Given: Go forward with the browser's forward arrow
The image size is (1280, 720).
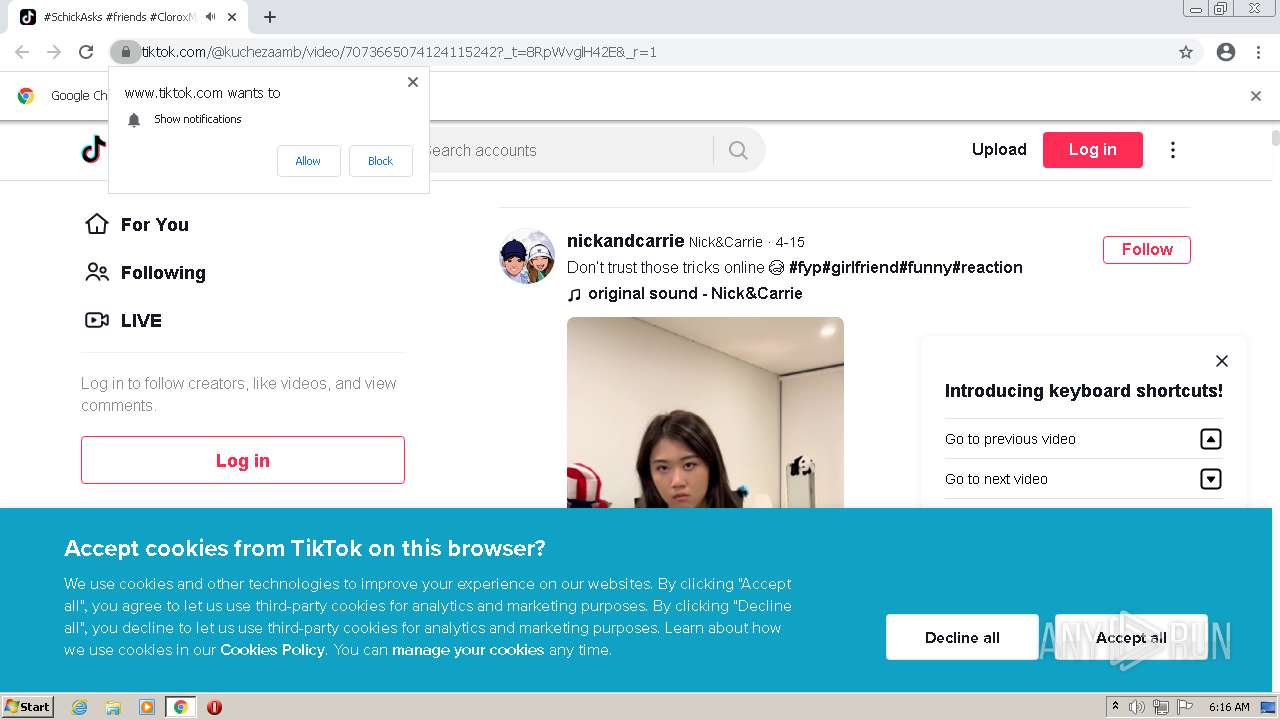Looking at the screenshot, I should pyautogui.click(x=54, y=52).
